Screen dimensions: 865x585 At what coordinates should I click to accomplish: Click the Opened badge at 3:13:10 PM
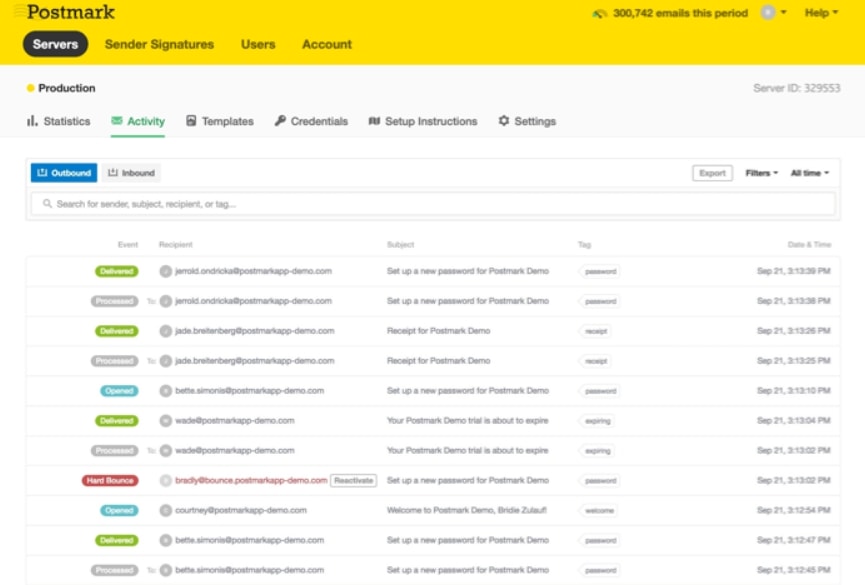(119, 391)
